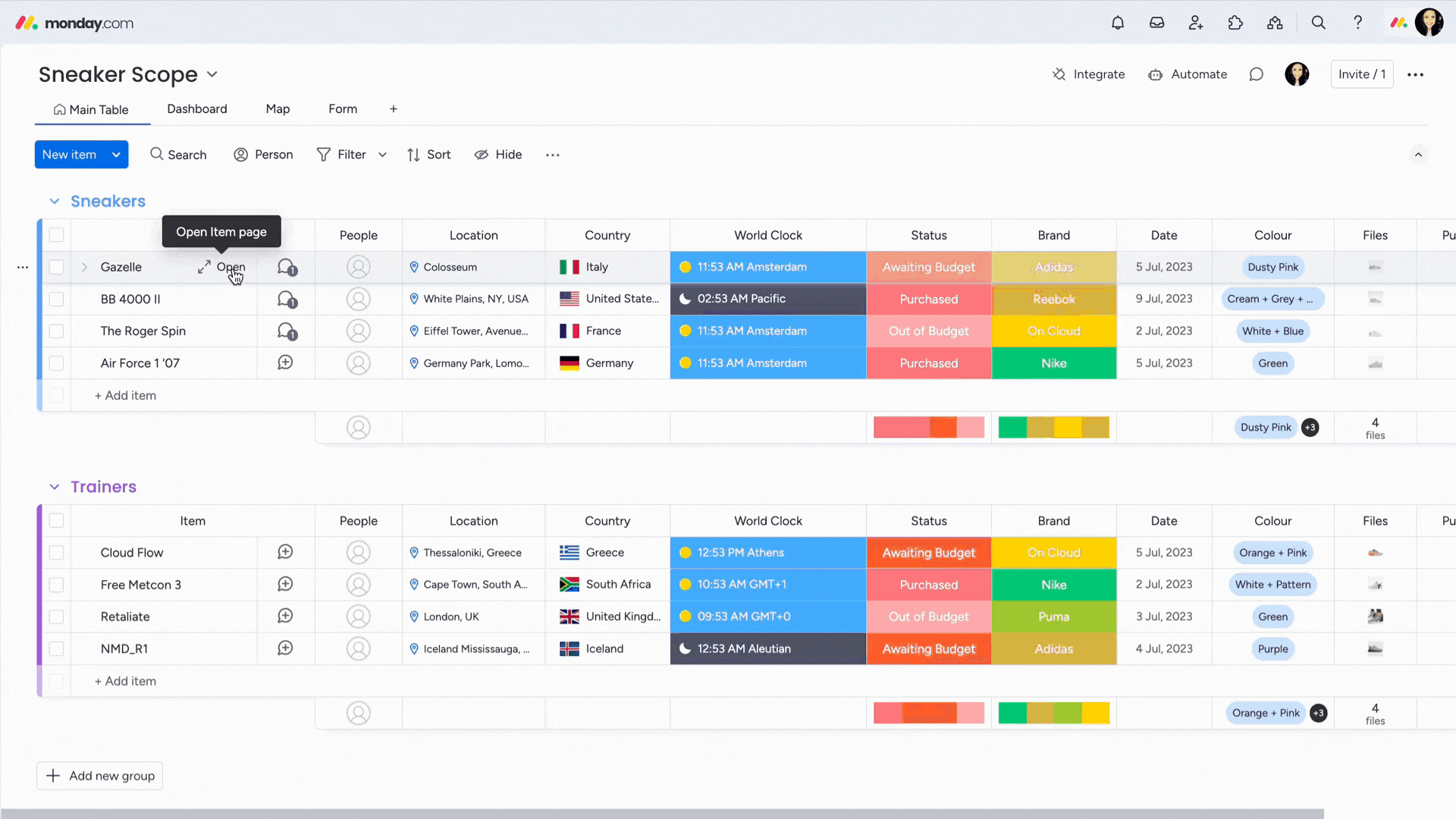Tick the Retaliate row checkbox
The height and width of the screenshot is (819, 1456).
pos(56,617)
